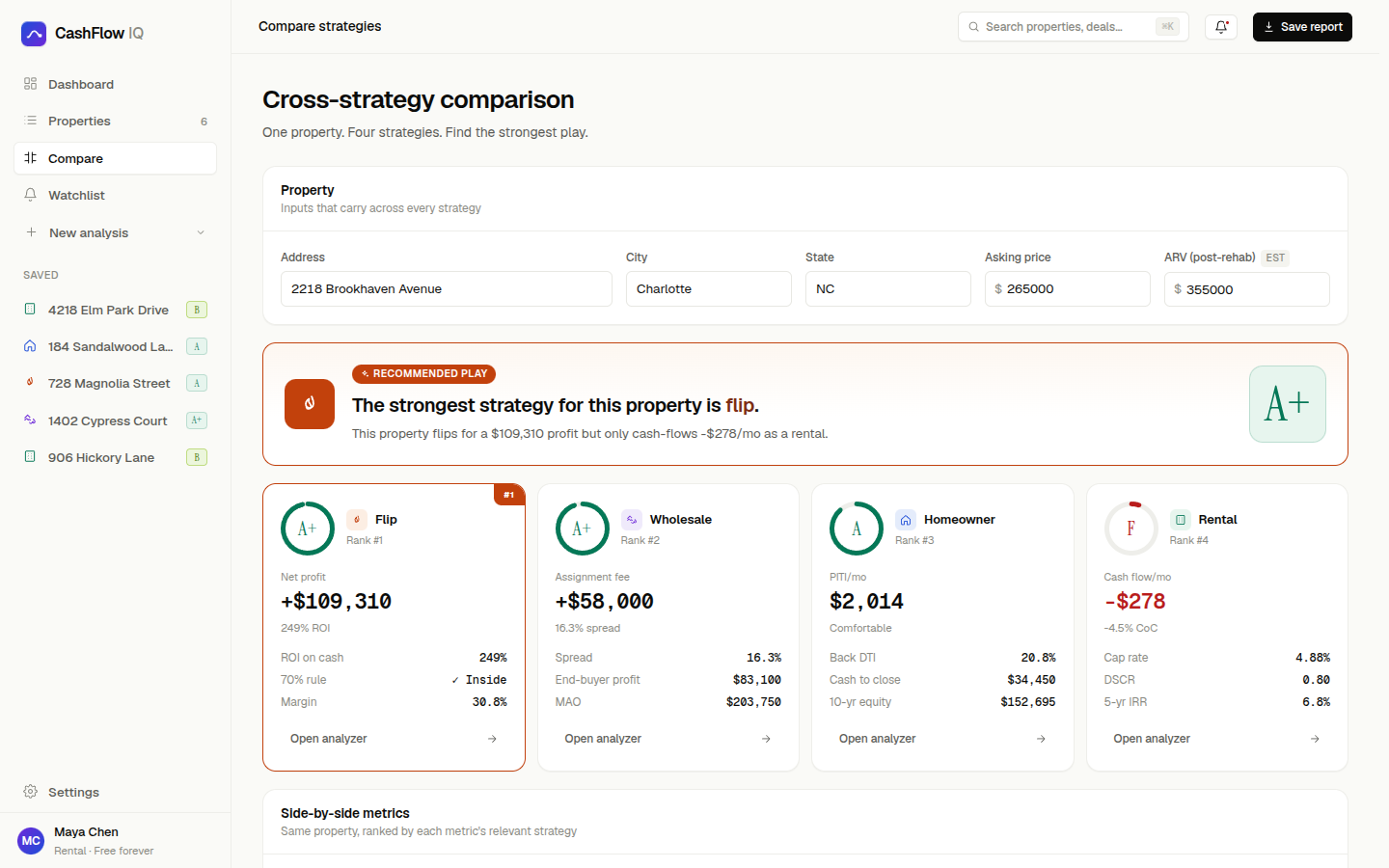Click the large A+ grade tile
Viewport: 1389px width, 868px height.
(1288, 404)
